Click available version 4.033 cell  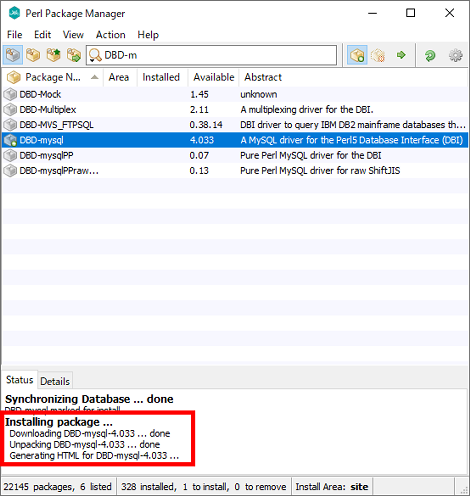click(202, 140)
